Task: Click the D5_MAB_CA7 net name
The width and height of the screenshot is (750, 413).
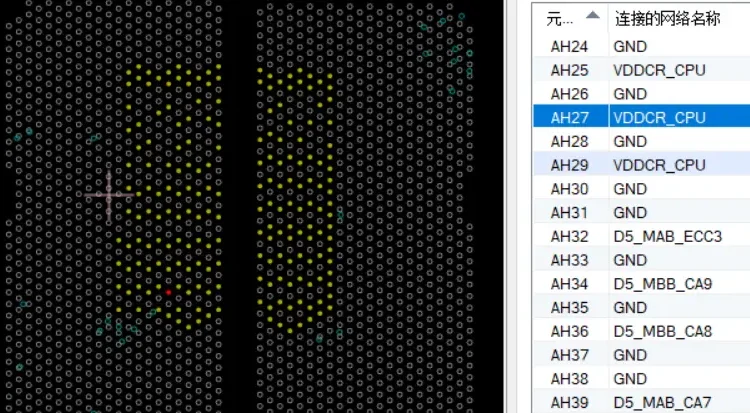Action: click(662, 402)
